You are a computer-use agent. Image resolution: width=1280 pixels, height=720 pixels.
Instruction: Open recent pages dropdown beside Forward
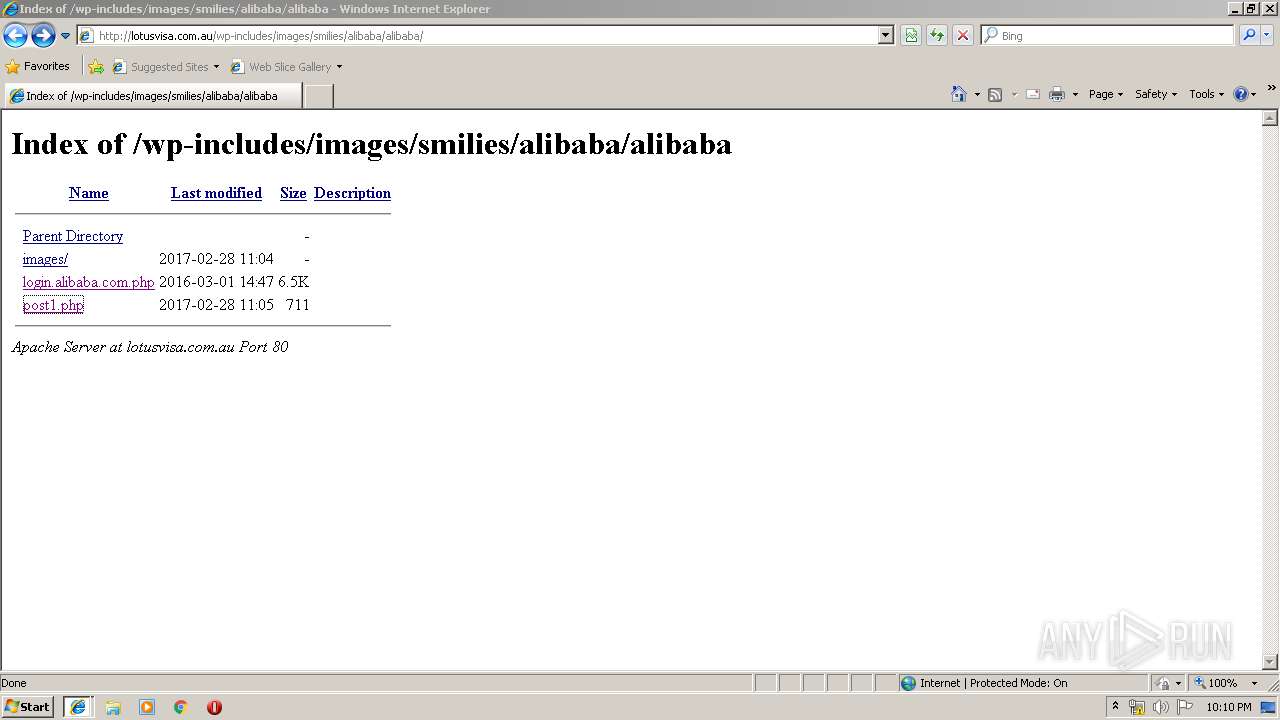click(x=66, y=36)
